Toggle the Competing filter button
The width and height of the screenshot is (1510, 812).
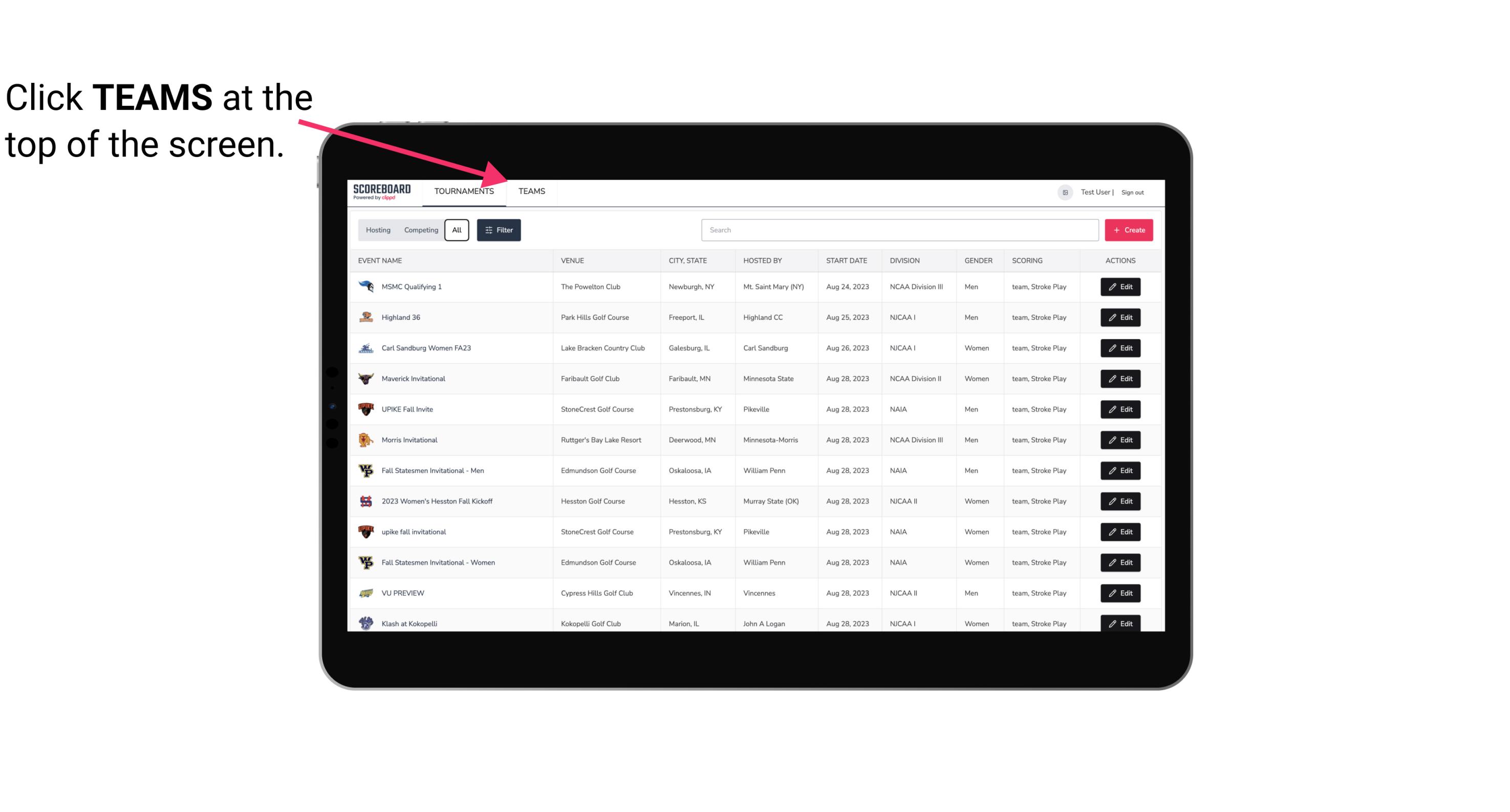[x=419, y=230]
